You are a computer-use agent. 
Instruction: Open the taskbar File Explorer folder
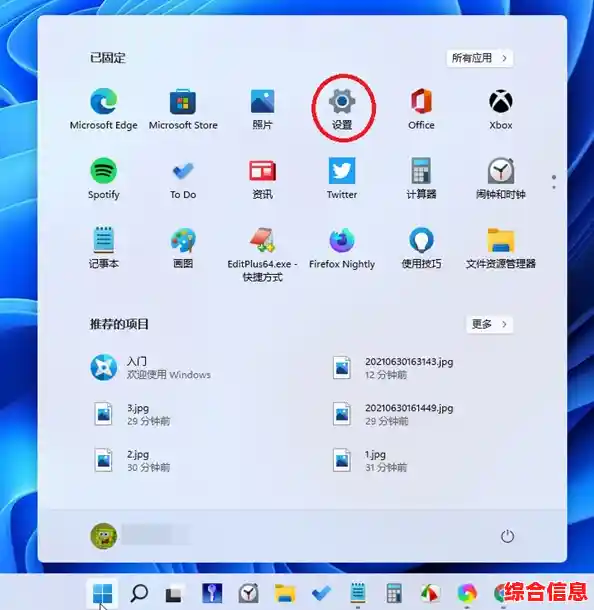coord(285,593)
